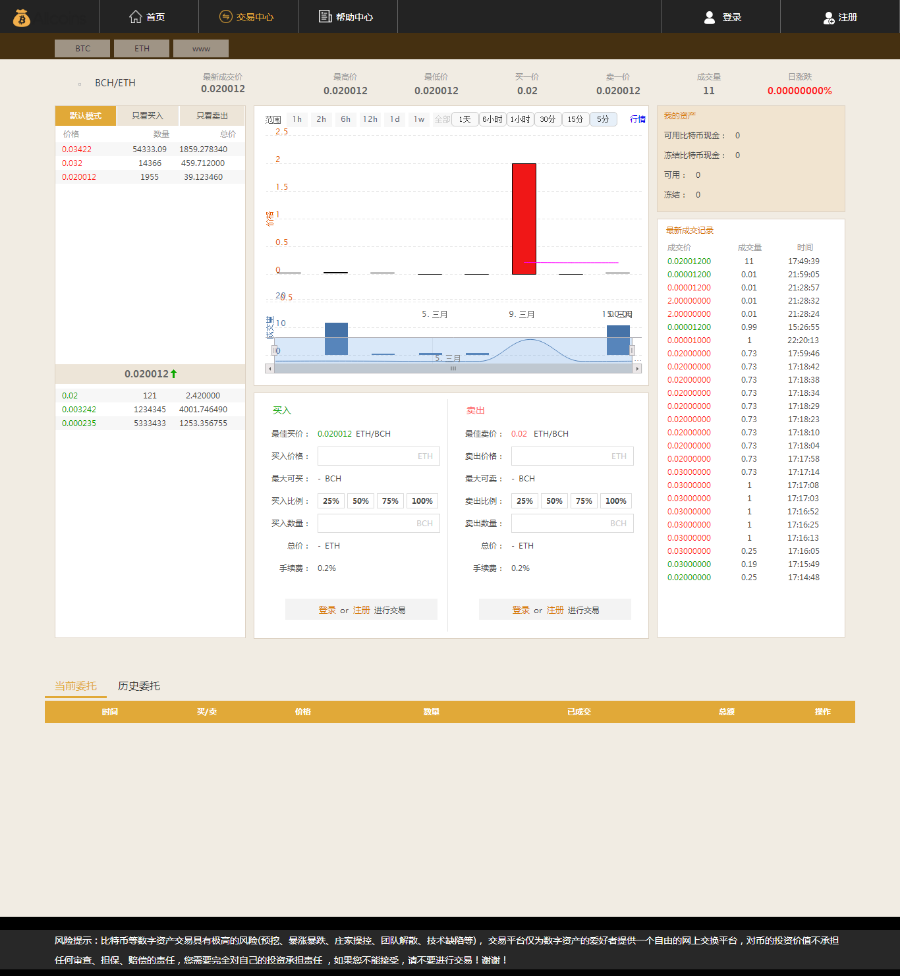
Task: Open the 交易中心 trading center icon
Action: click(x=225, y=17)
